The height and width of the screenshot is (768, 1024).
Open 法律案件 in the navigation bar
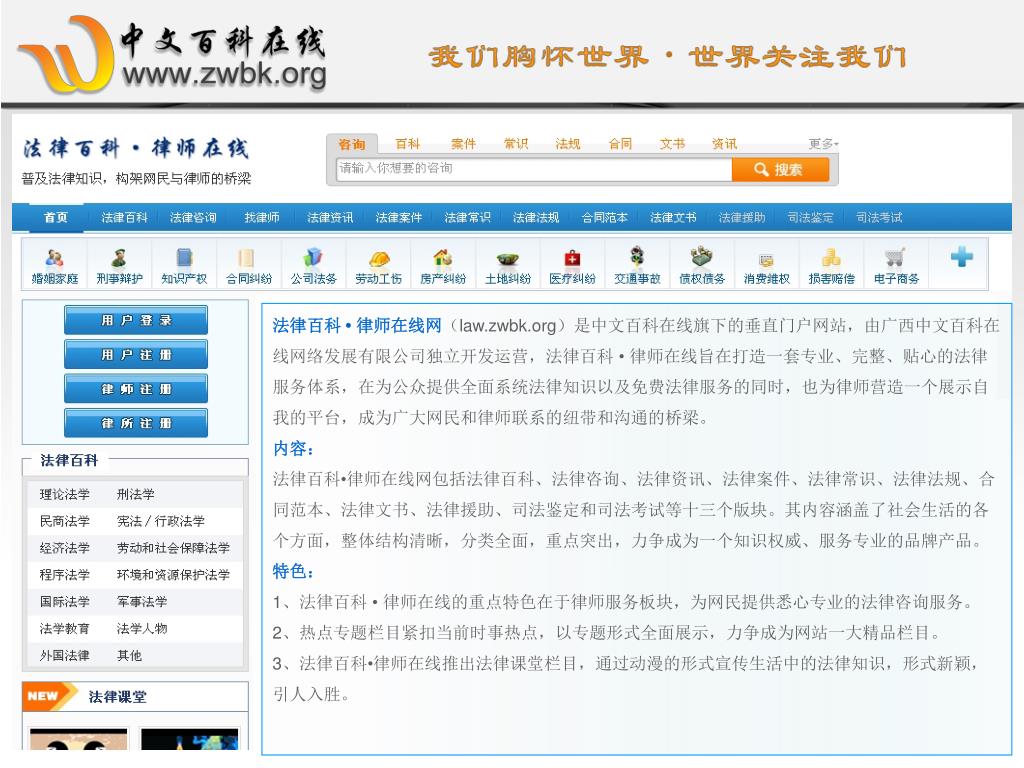[x=398, y=217]
